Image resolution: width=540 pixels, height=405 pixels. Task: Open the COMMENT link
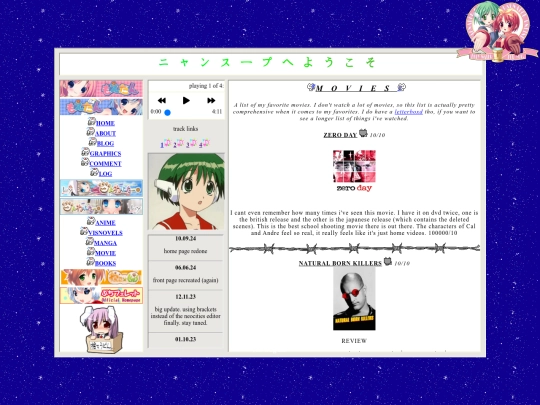[x=105, y=164]
